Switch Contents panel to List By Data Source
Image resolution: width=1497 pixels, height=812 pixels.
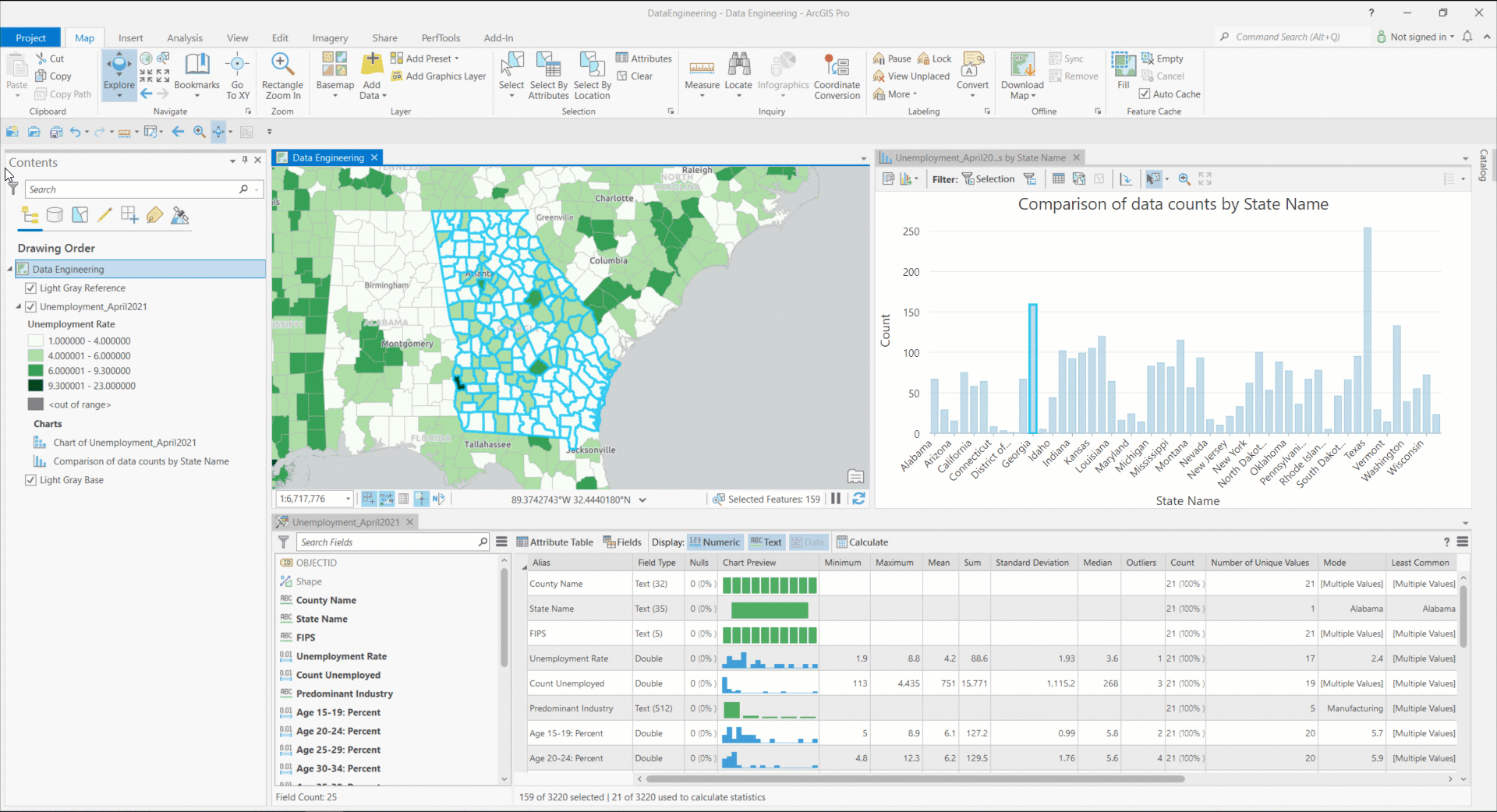(x=55, y=215)
